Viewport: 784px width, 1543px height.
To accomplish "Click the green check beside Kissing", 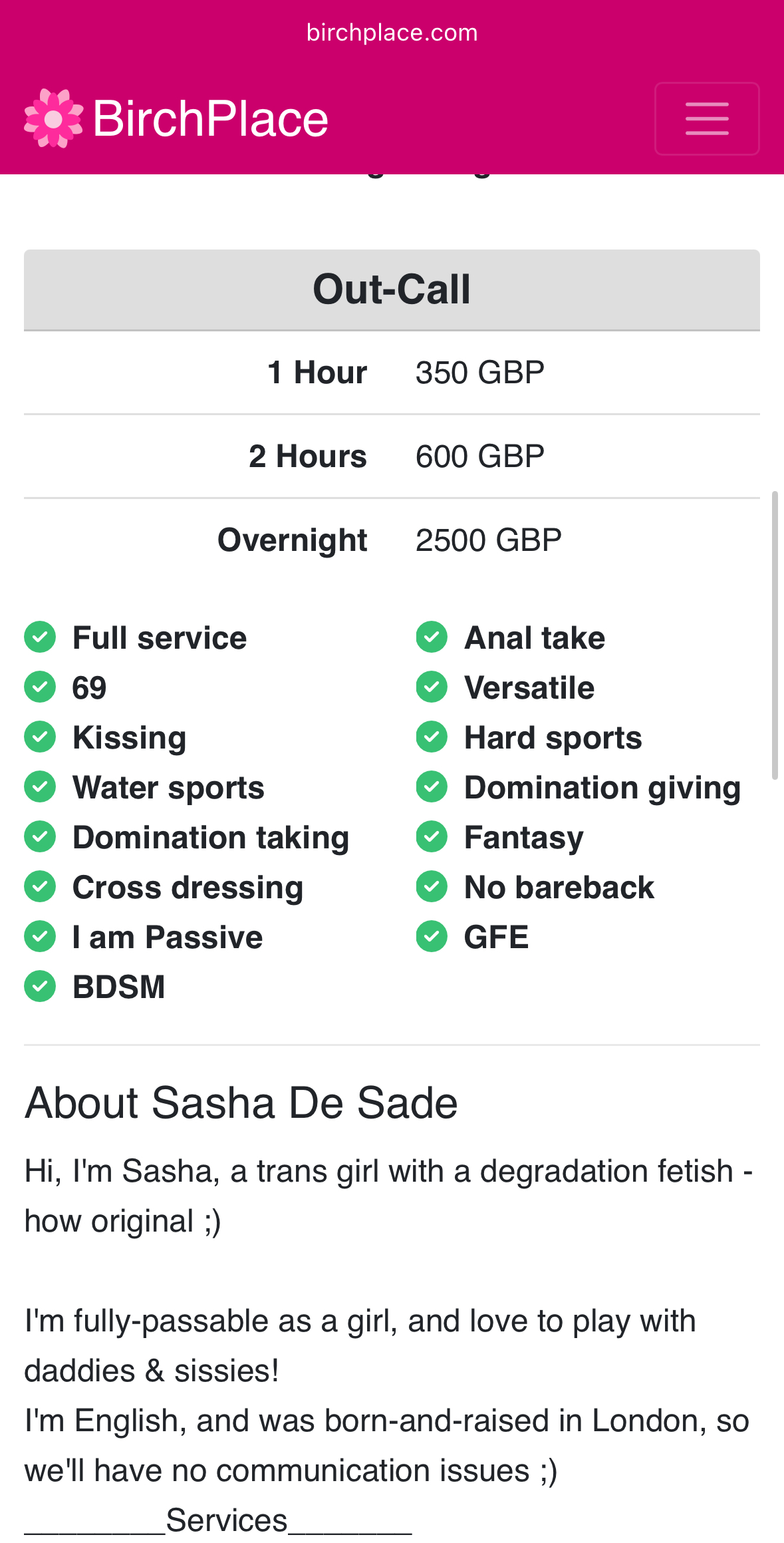I will (x=40, y=737).
